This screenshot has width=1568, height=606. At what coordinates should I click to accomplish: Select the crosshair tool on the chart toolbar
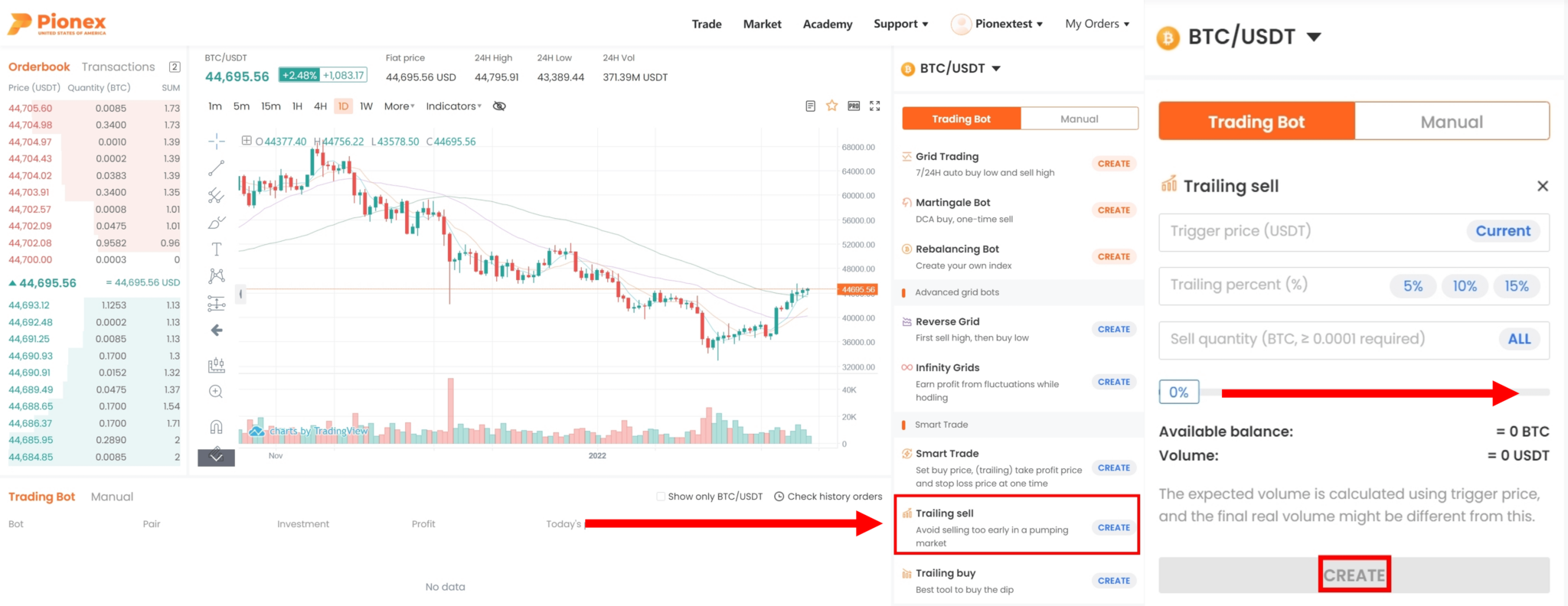point(217,141)
